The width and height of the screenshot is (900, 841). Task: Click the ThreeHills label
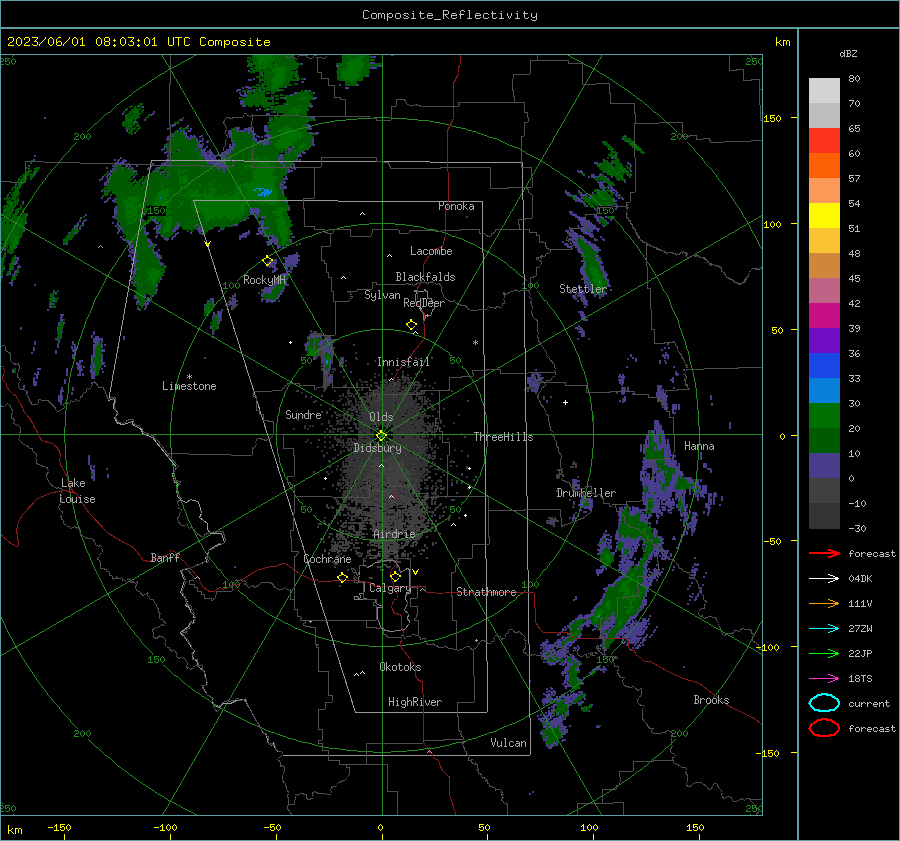point(503,437)
